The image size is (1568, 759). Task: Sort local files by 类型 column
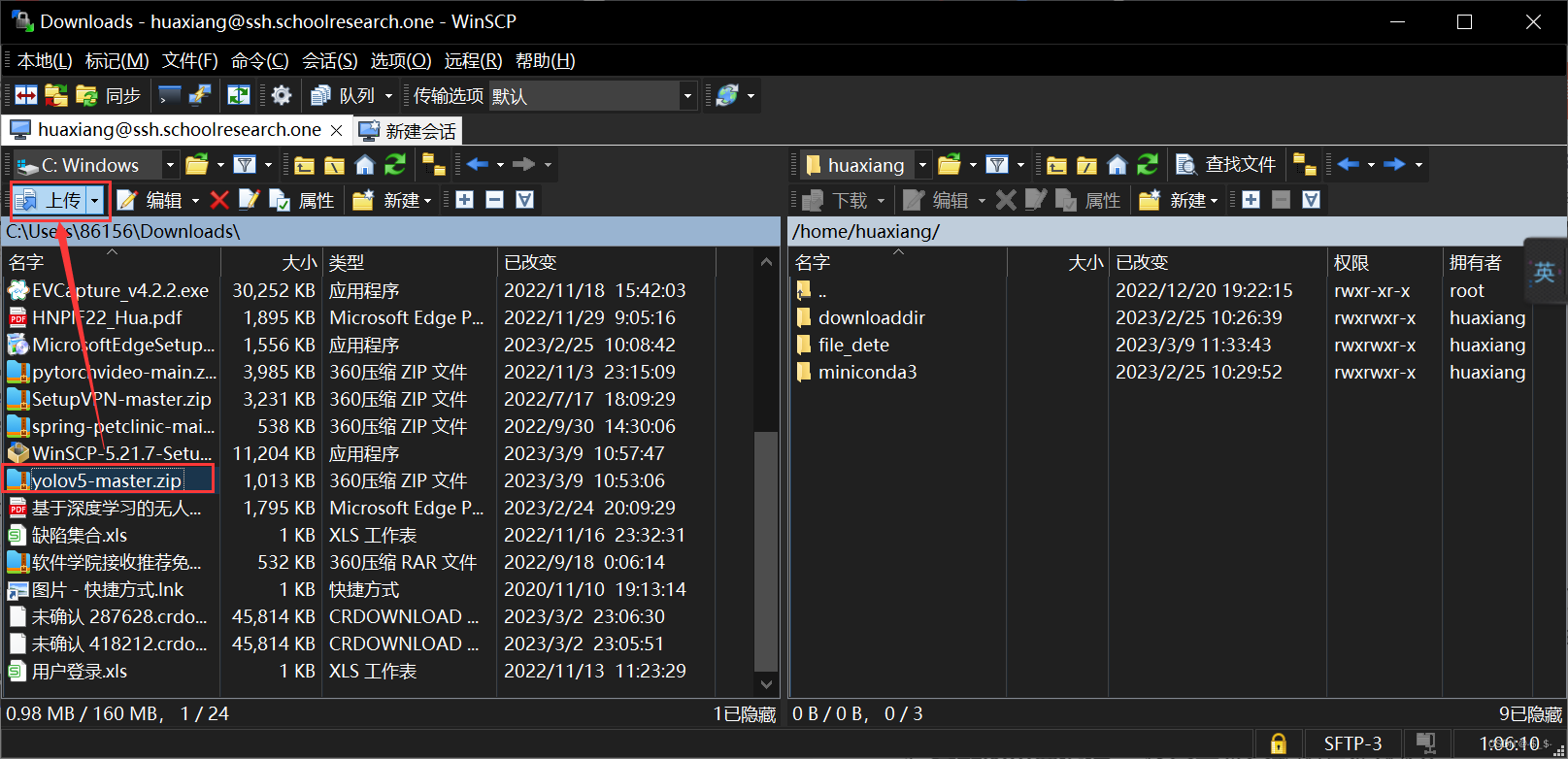tap(409, 262)
